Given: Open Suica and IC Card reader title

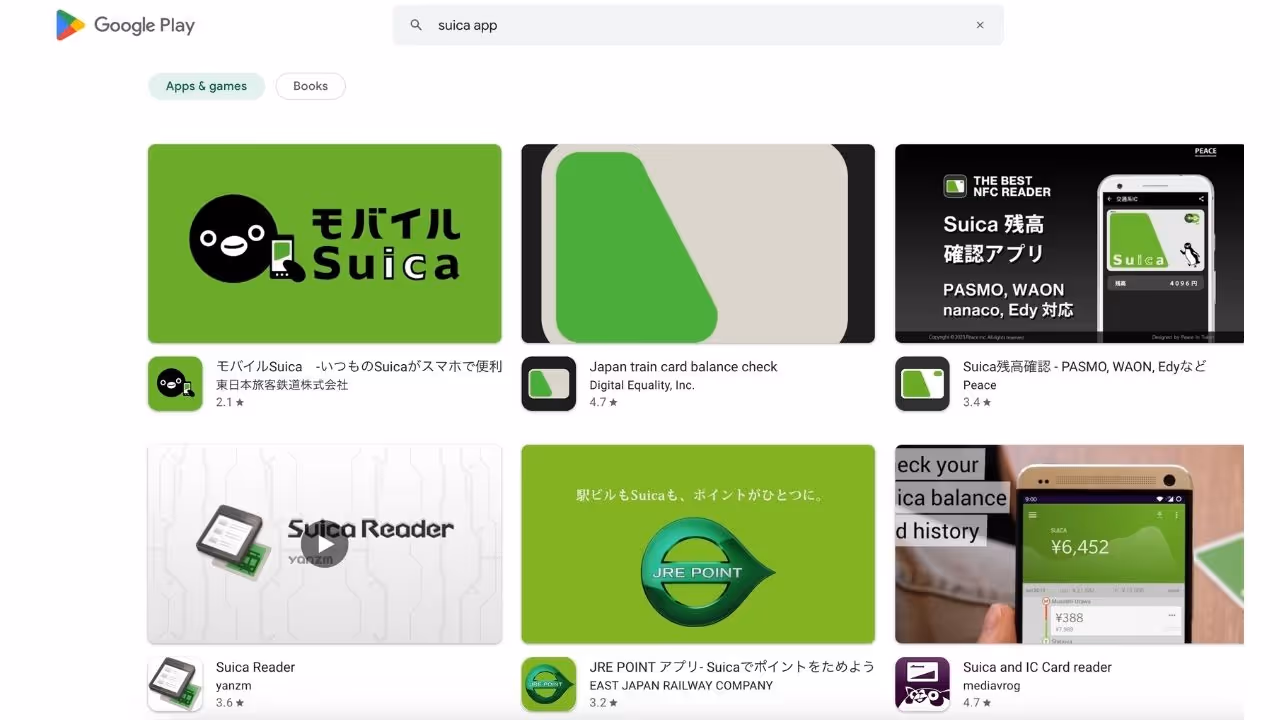Looking at the screenshot, I should (x=1037, y=667).
